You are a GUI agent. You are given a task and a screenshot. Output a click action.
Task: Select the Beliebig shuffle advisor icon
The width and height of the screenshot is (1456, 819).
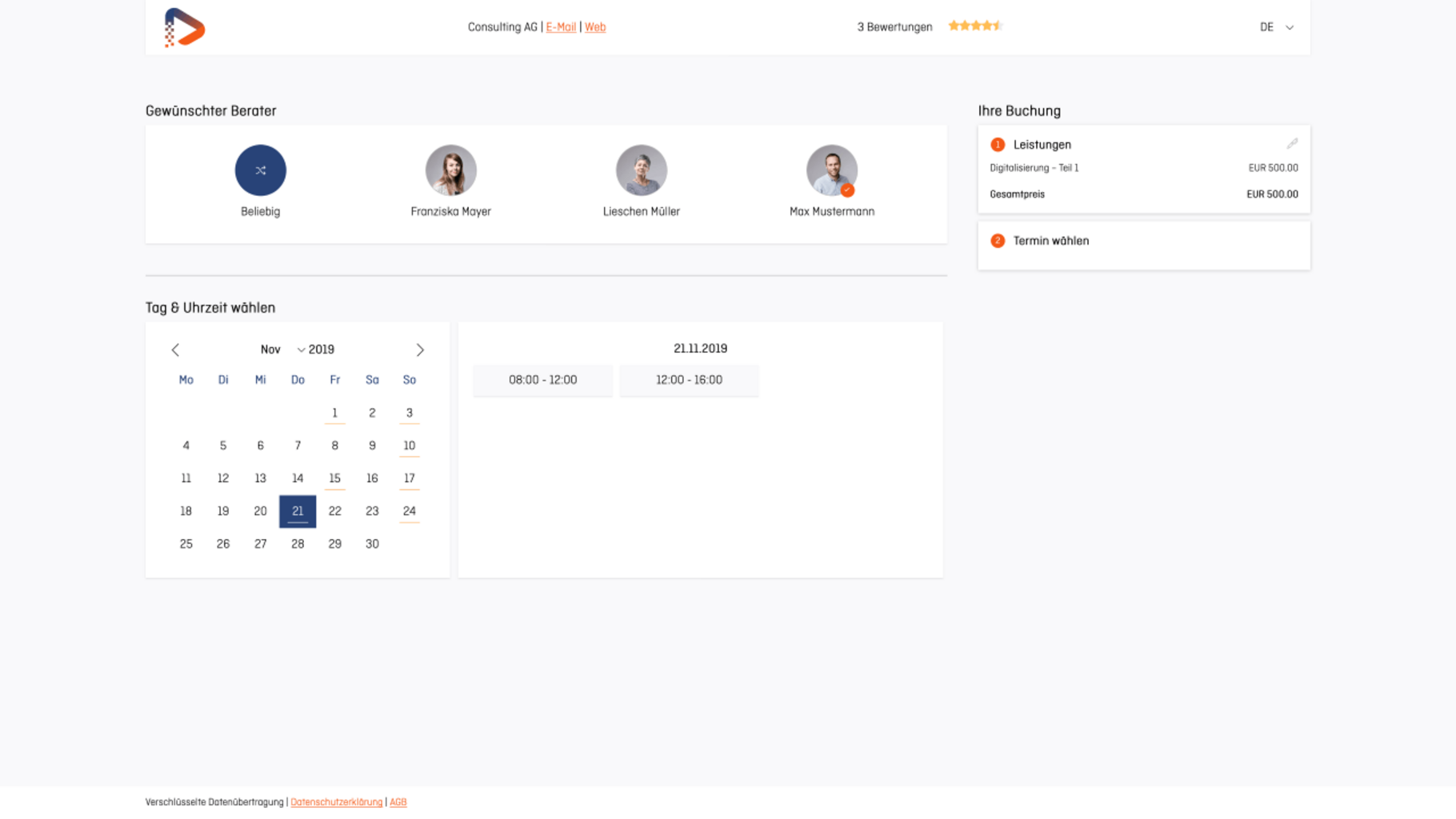coord(260,170)
